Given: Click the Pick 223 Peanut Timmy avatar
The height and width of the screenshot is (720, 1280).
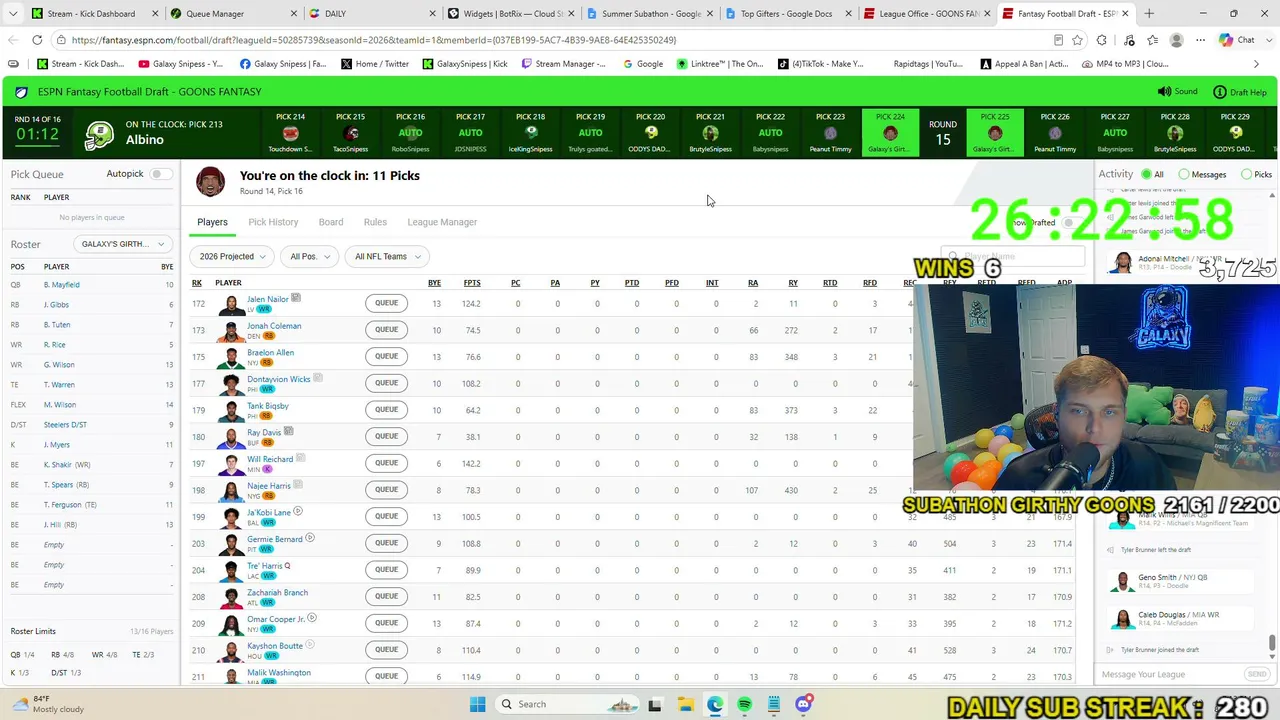Looking at the screenshot, I should tap(830, 133).
